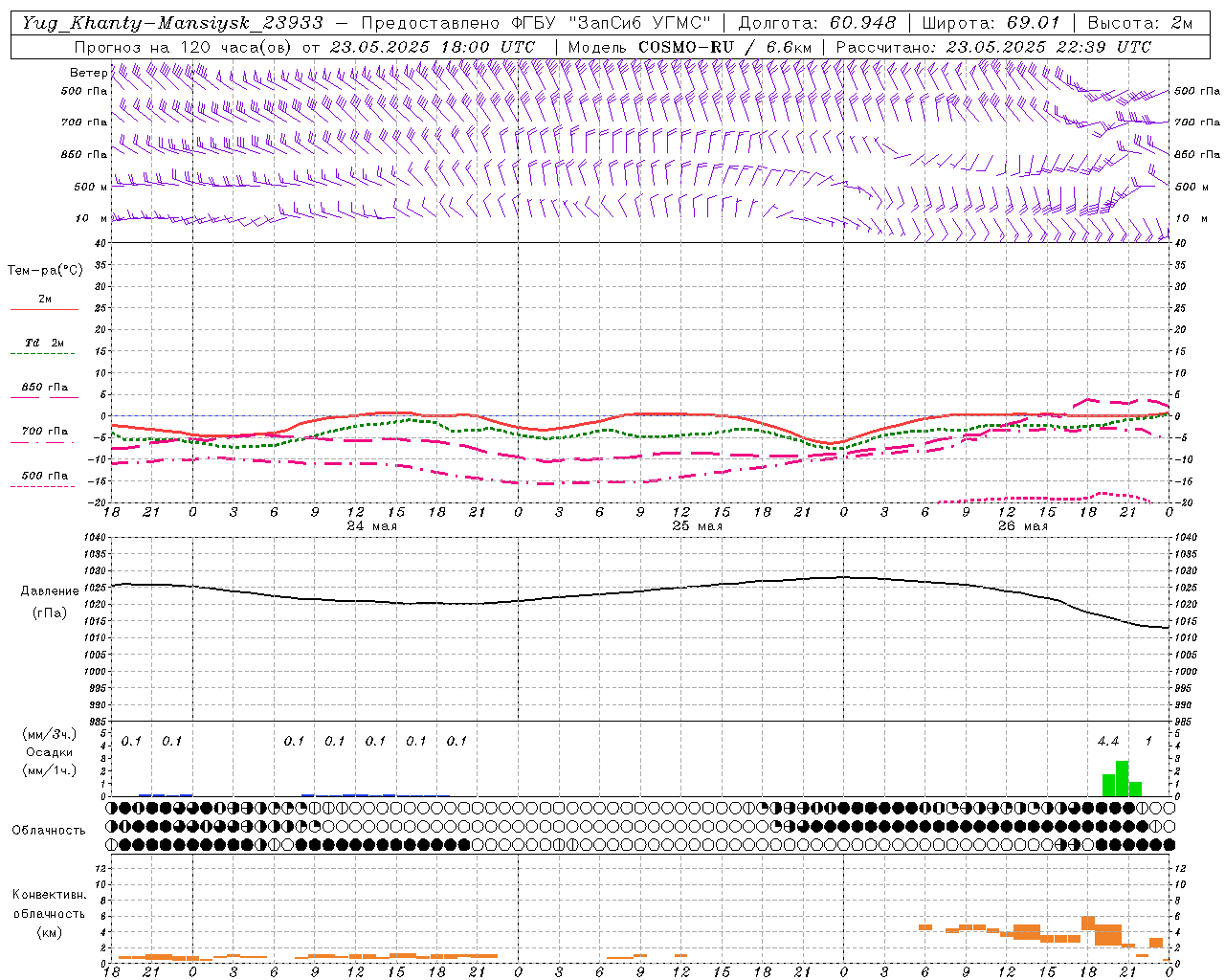Image resolution: width=1225 pixels, height=980 pixels.
Task: Click the Конвективн. panel label
Action: (x=49, y=895)
